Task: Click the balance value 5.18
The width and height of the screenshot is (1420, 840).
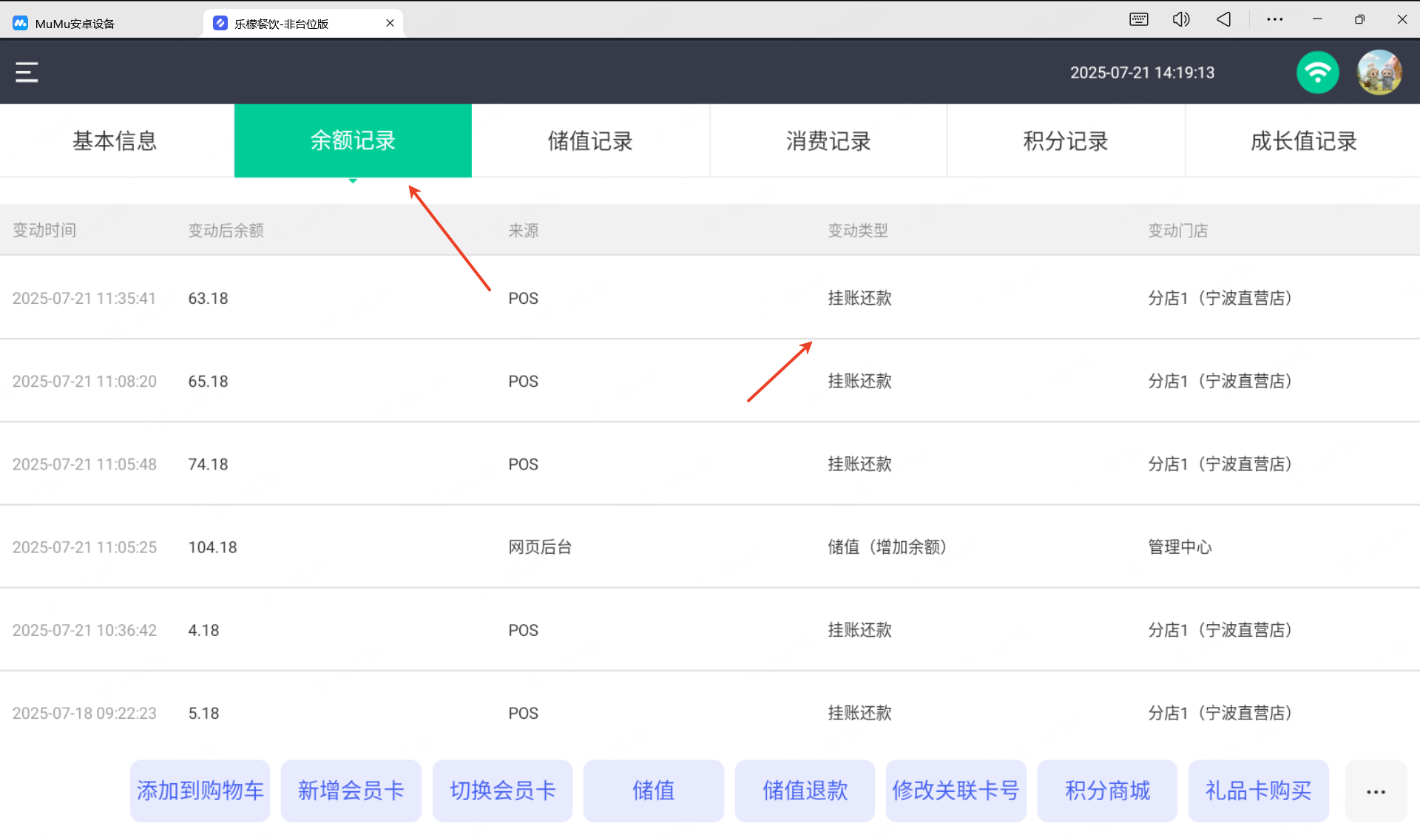Action: (x=203, y=712)
